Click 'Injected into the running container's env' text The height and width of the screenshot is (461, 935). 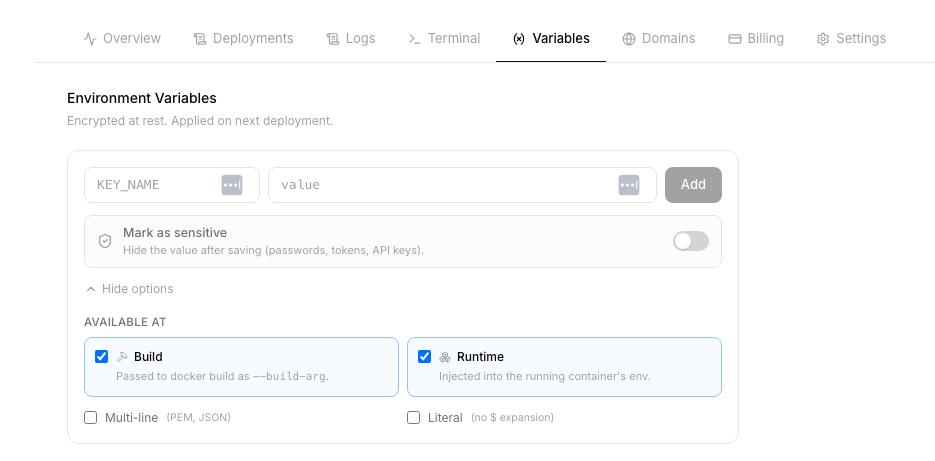click(x=544, y=377)
